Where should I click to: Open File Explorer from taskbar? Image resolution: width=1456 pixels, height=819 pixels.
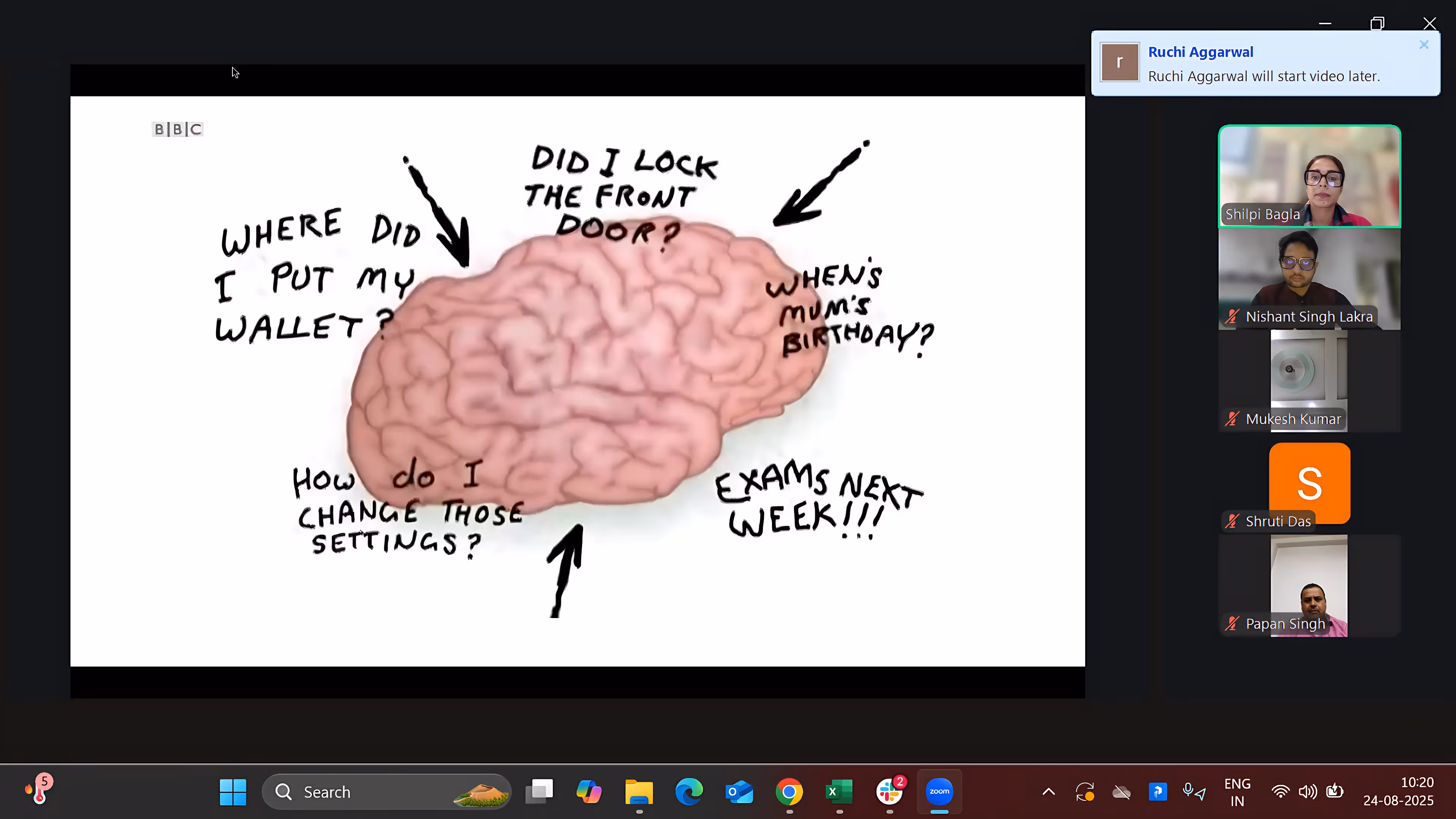coord(639,792)
